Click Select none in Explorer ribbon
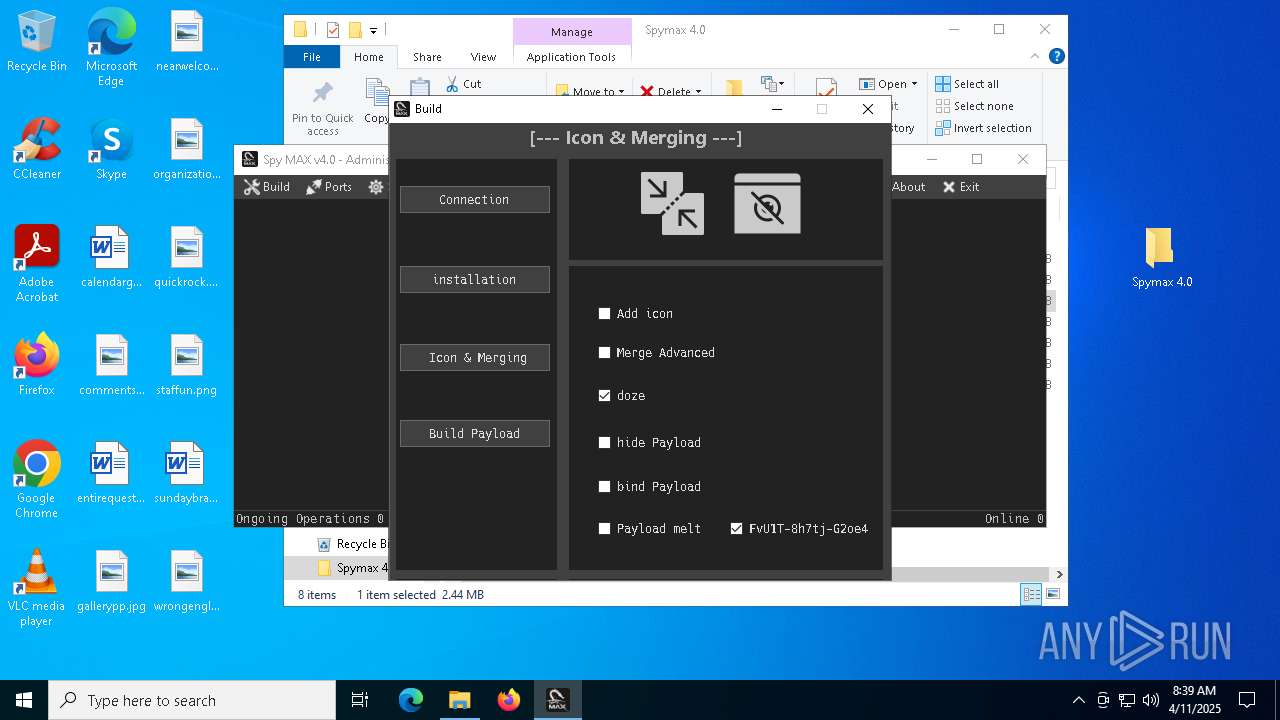Image resolution: width=1280 pixels, height=720 pixels. (975, 106)
